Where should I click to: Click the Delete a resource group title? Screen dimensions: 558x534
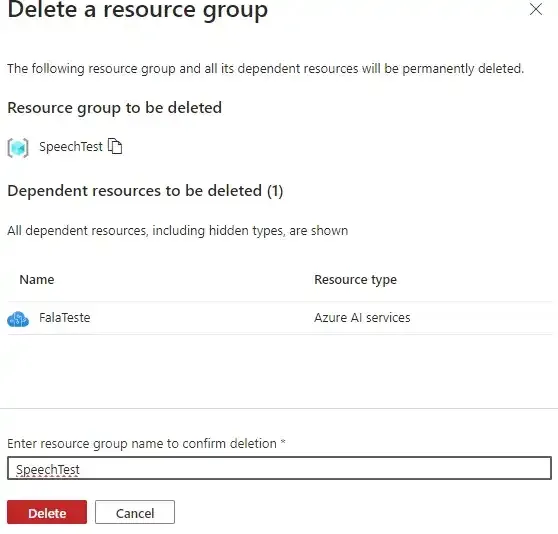tap(137, 10)
